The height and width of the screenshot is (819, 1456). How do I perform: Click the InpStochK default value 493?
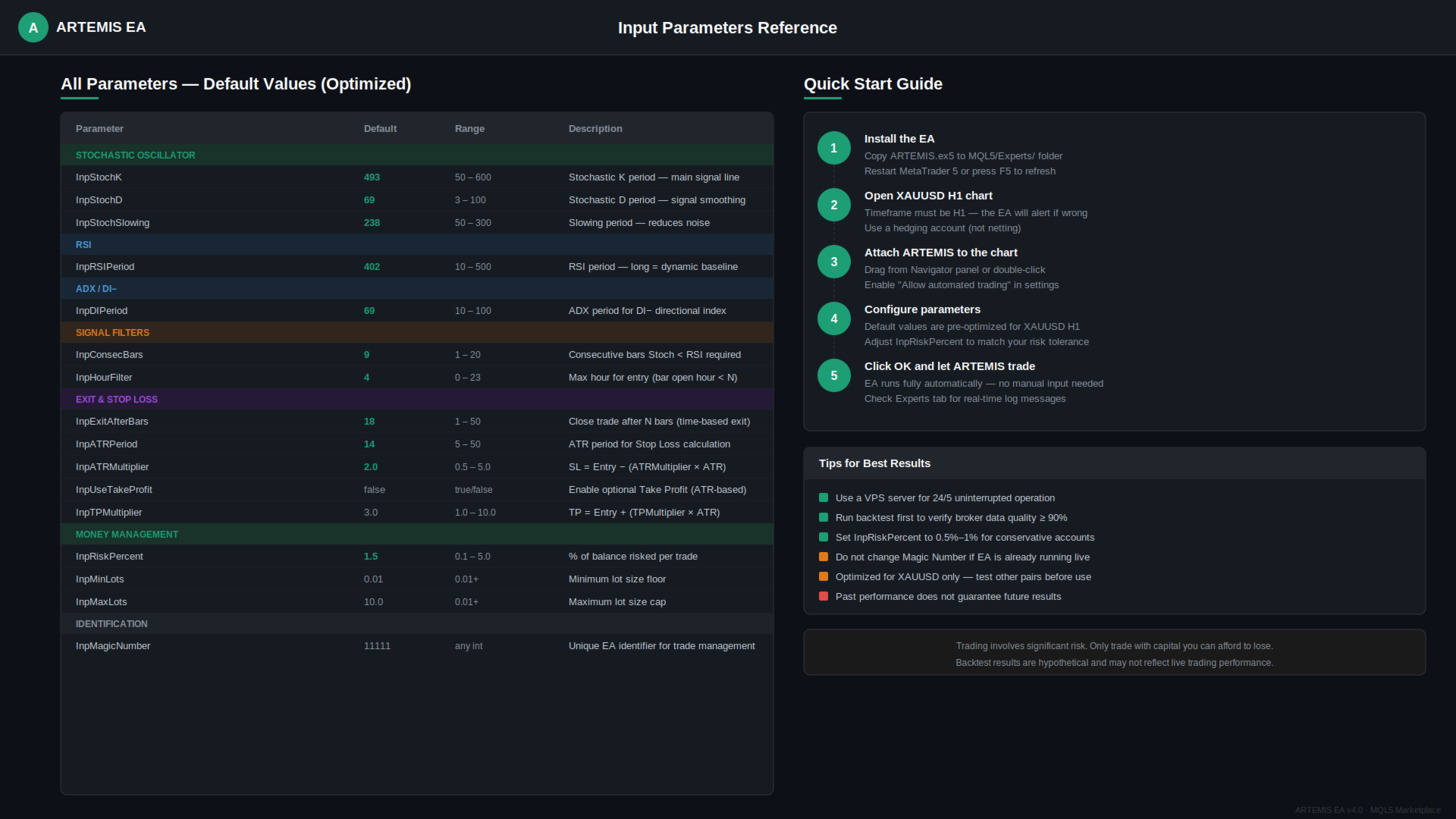(372, 177)
